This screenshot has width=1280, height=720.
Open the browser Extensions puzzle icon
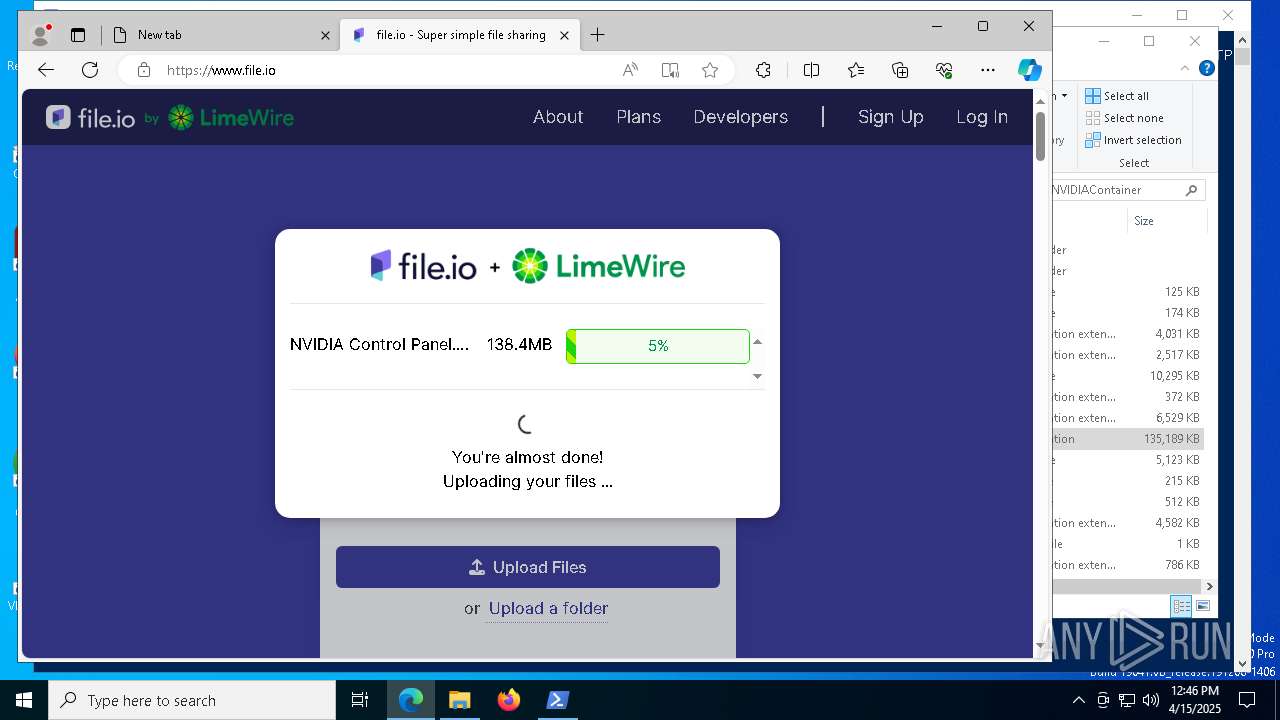pyautogui.click(x=763, y=70)
